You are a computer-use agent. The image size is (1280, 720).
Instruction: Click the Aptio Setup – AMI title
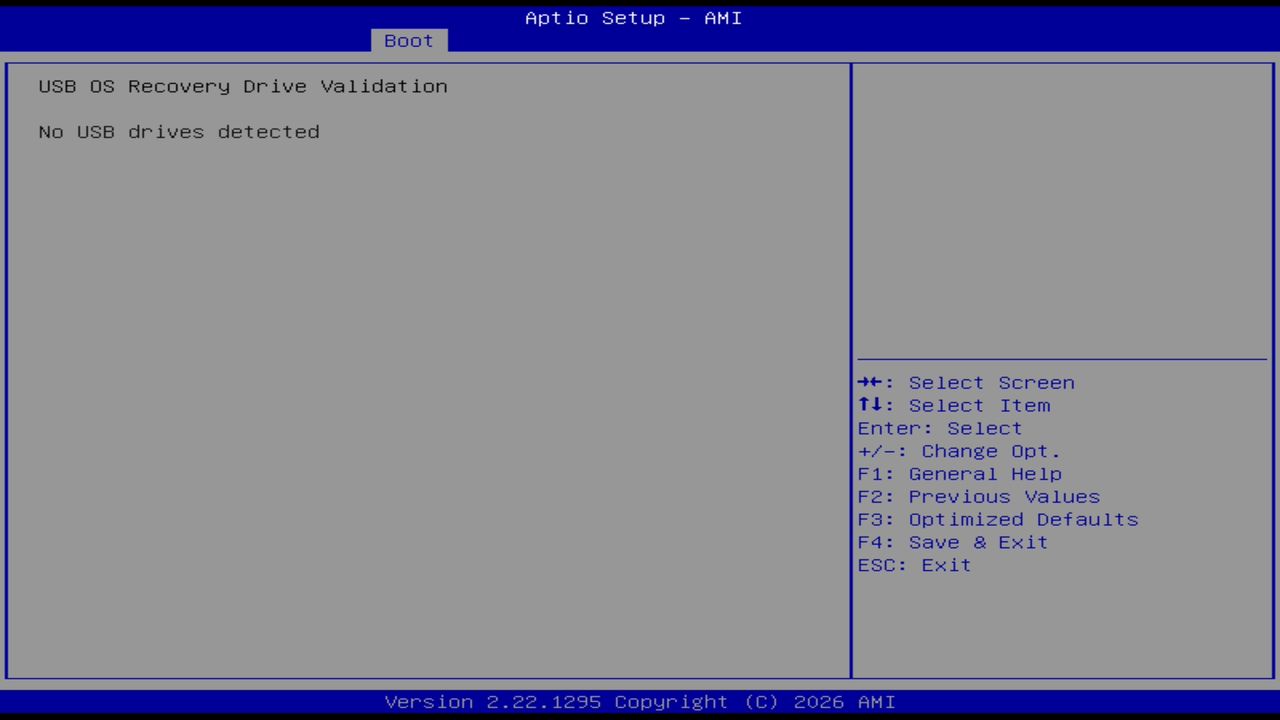point(633,18)
